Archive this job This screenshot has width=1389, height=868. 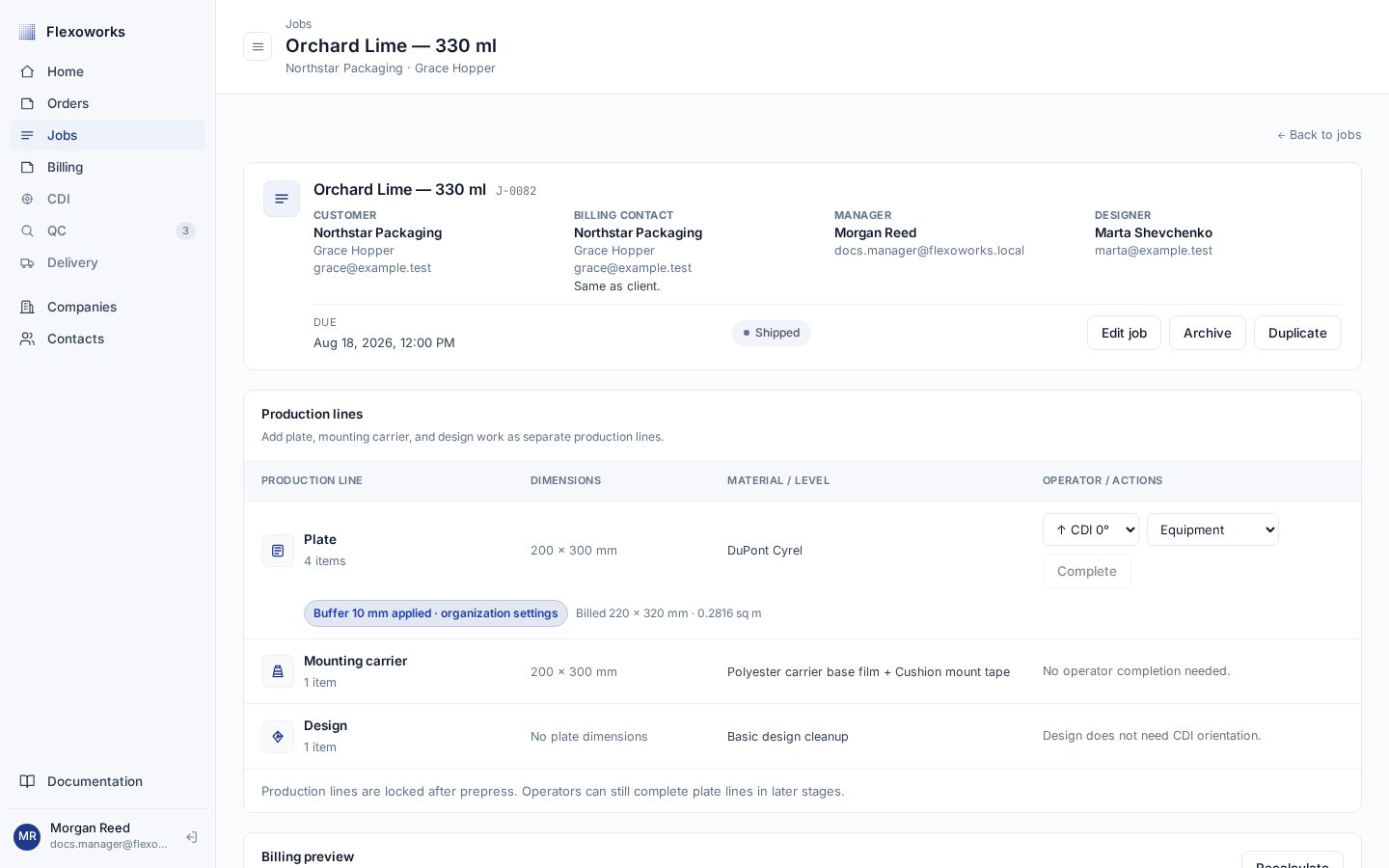1208,333
